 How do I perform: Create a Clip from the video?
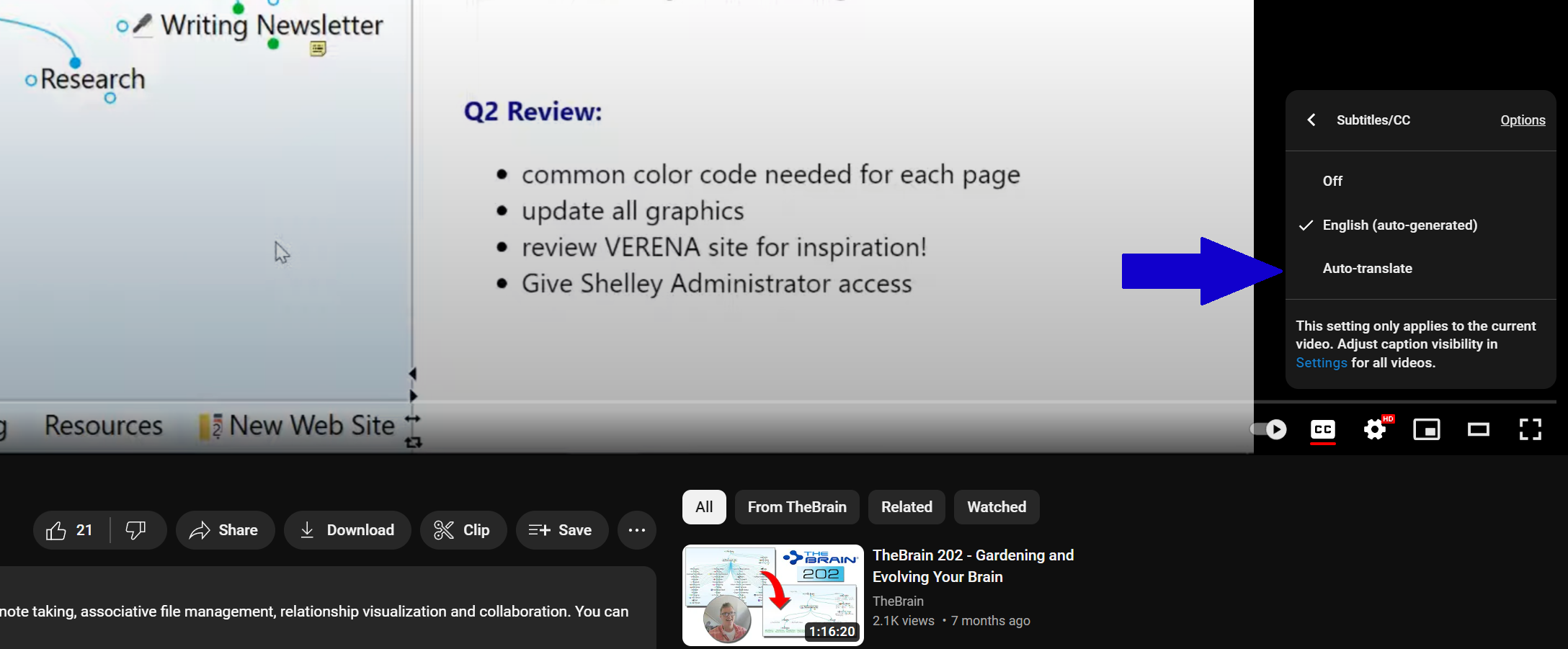click(463, 530)
